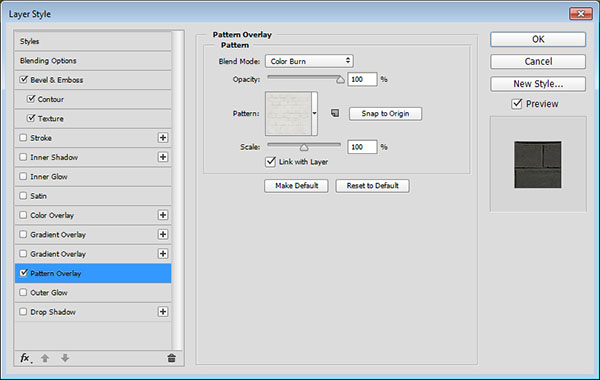This screenshot has height=380, width=600.
Task: Enable the Color Overlay checkbox
Action: click(23, 215)
